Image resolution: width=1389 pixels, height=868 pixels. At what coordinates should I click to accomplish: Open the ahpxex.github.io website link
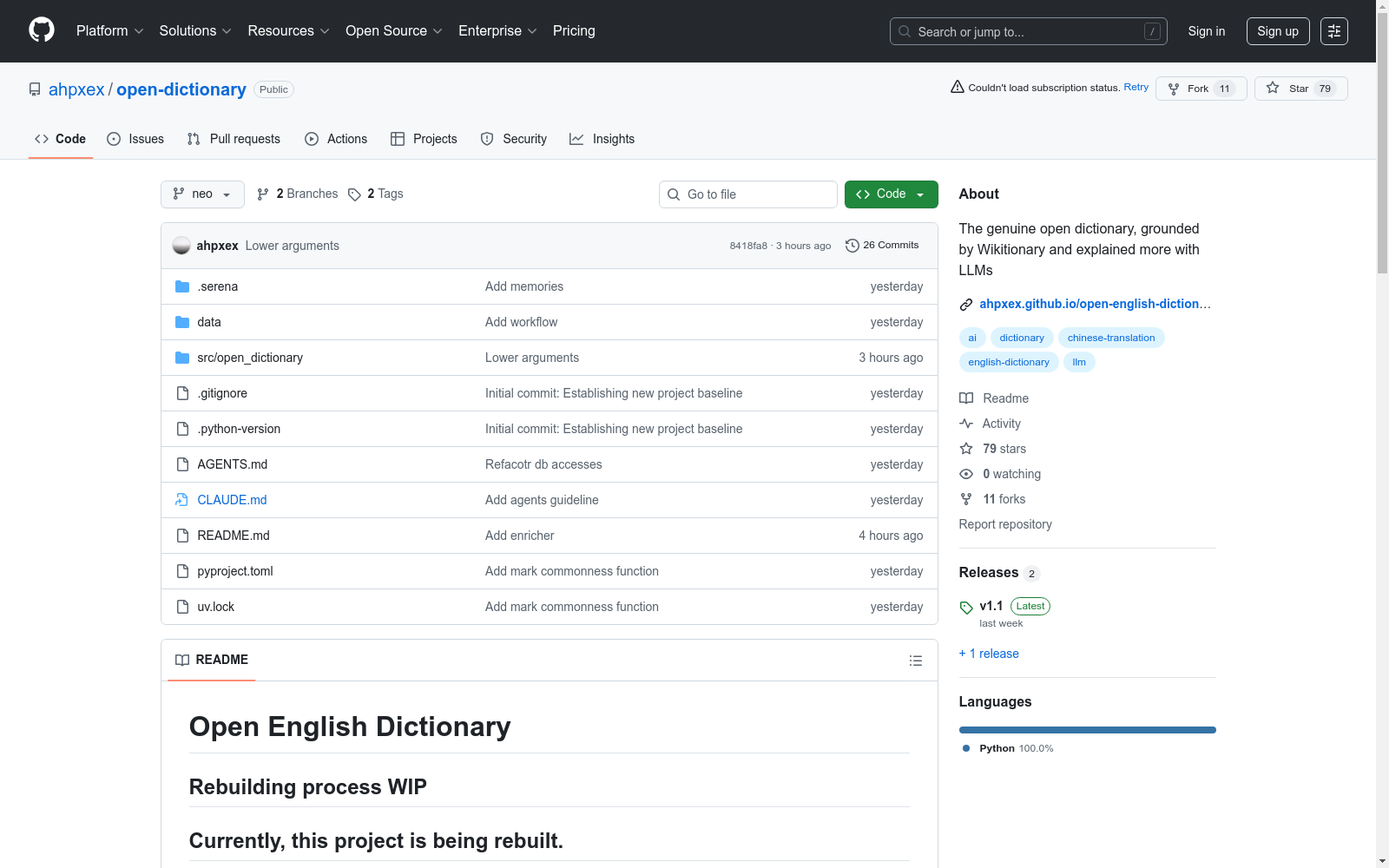click(1095, 304)
